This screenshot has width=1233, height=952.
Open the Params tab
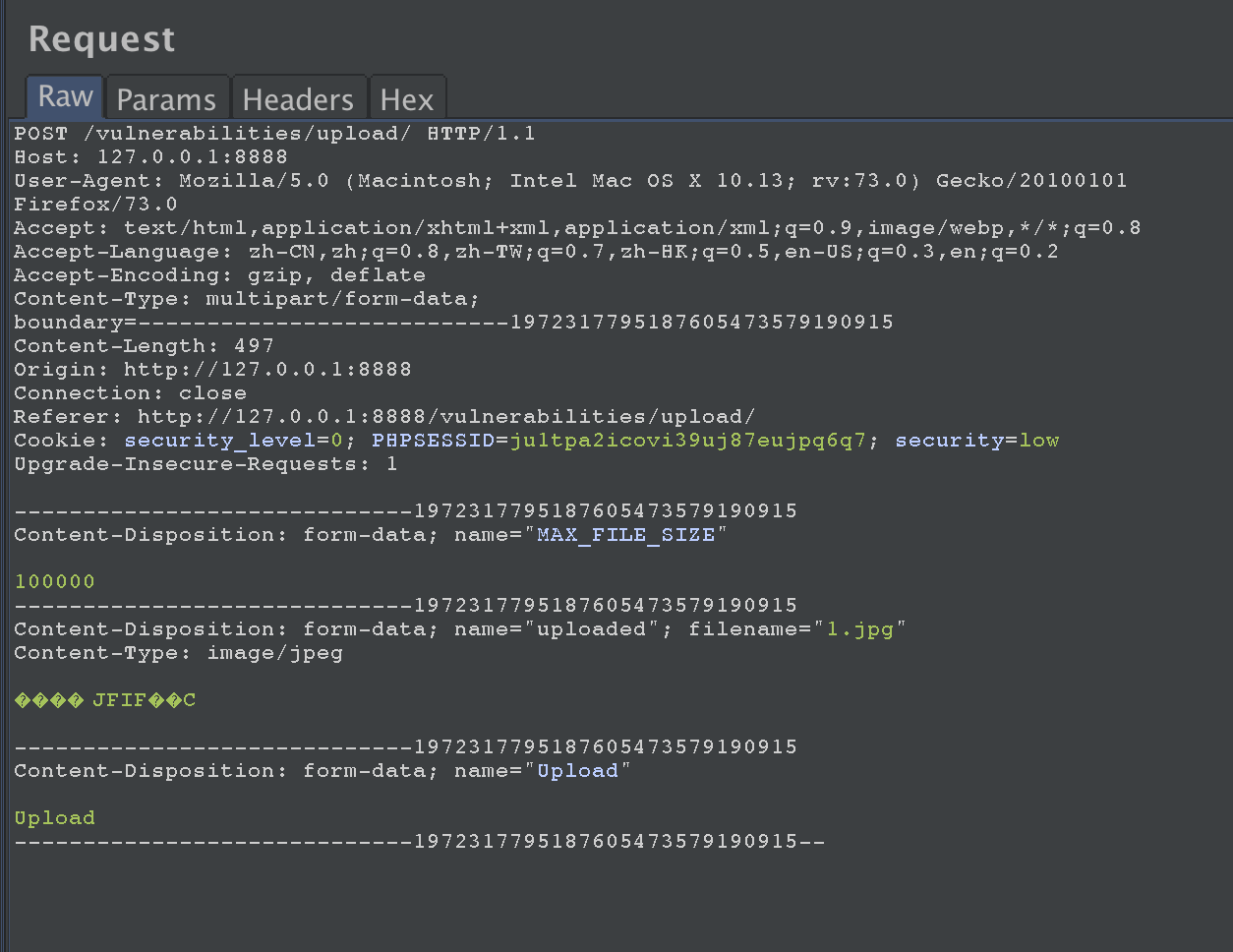pyautogui.click(x=166, y=99)
